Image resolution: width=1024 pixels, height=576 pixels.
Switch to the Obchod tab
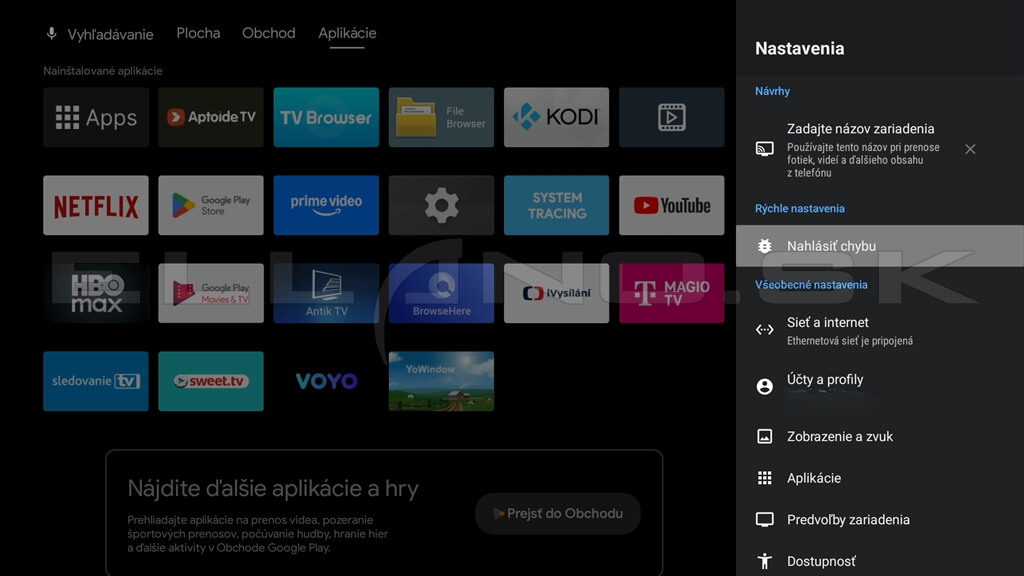click(x=269, y=33)
